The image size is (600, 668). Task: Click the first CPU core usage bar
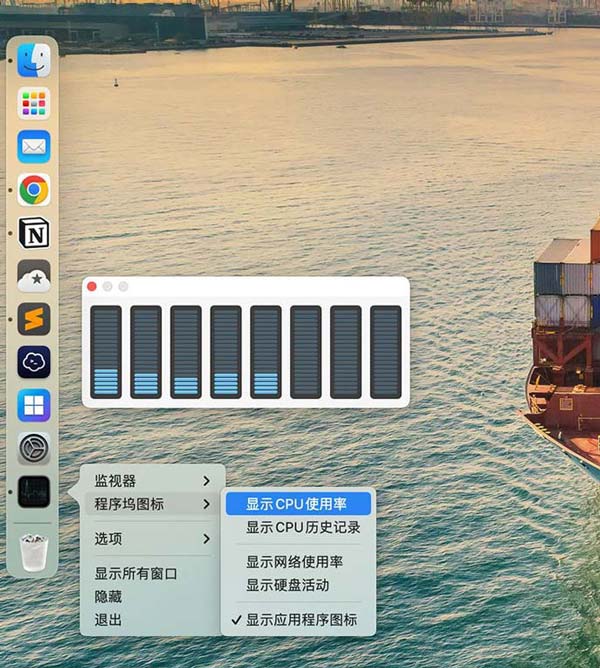[106, 352]
